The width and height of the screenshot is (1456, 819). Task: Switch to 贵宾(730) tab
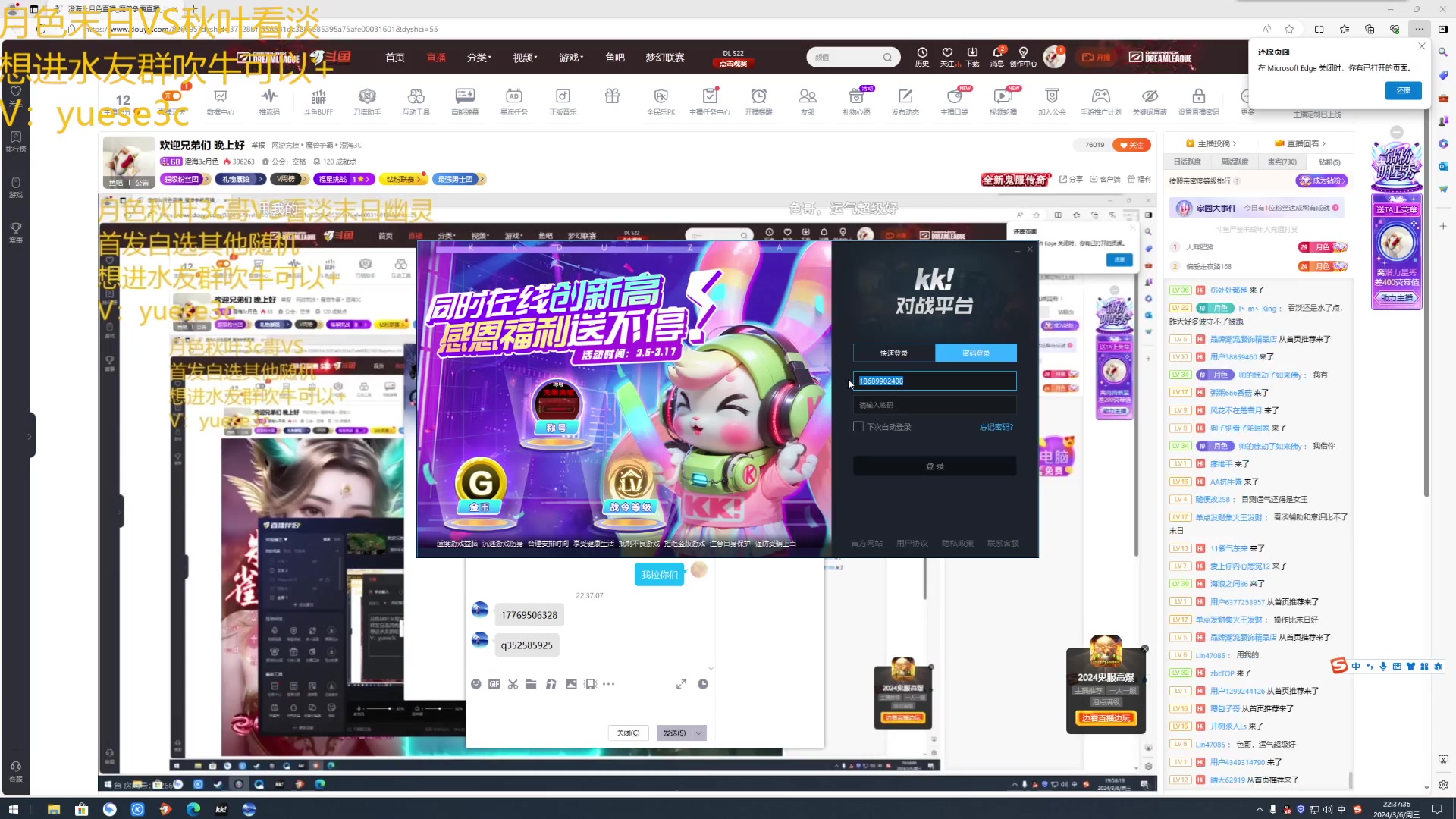pos(1282,162)
